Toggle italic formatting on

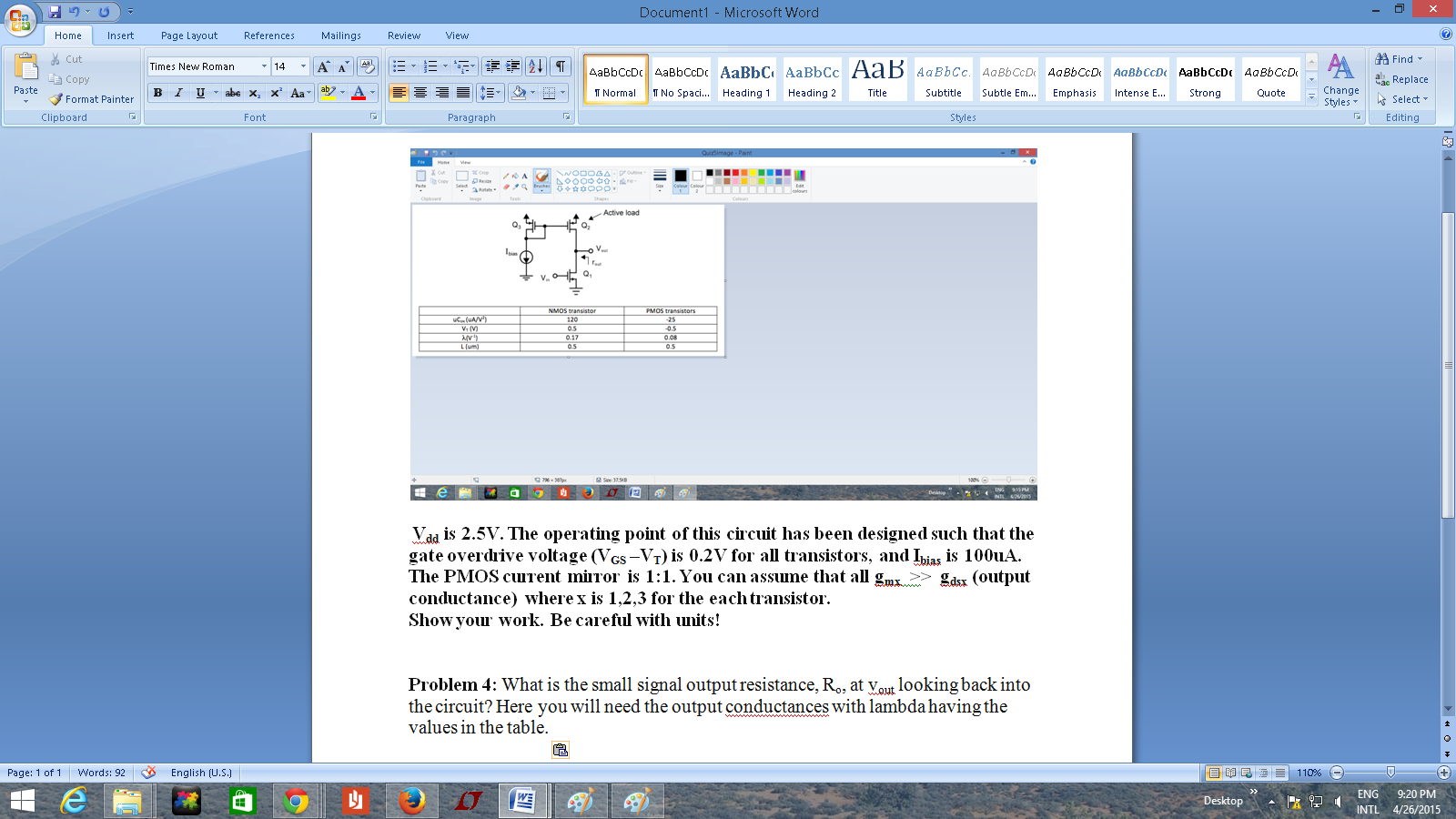(178, 93)
